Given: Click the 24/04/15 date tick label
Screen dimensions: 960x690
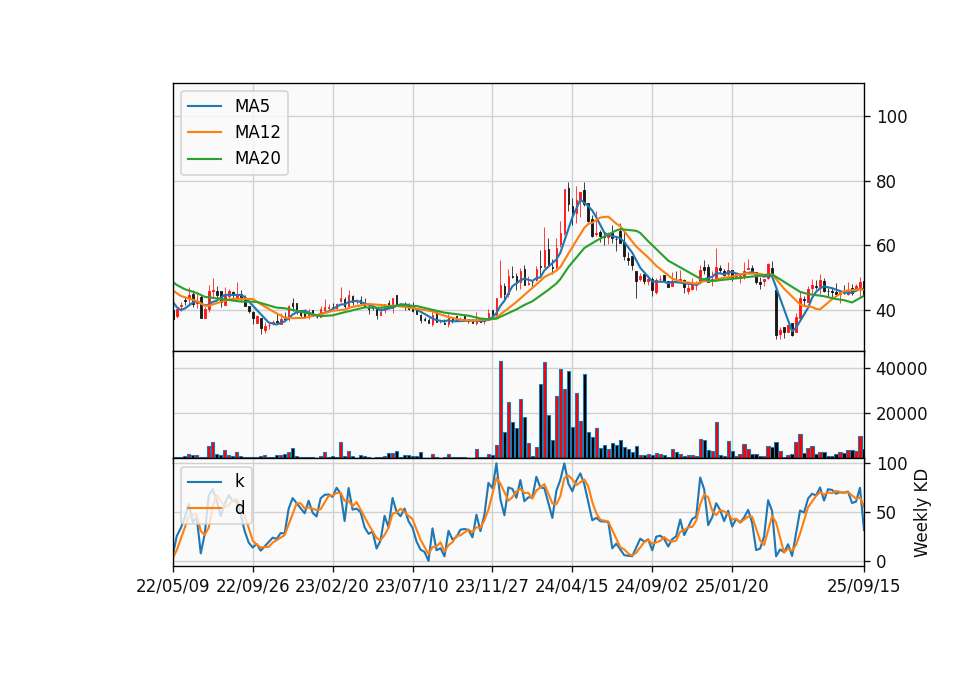Looking at the screenshot, I should point(571,586).
